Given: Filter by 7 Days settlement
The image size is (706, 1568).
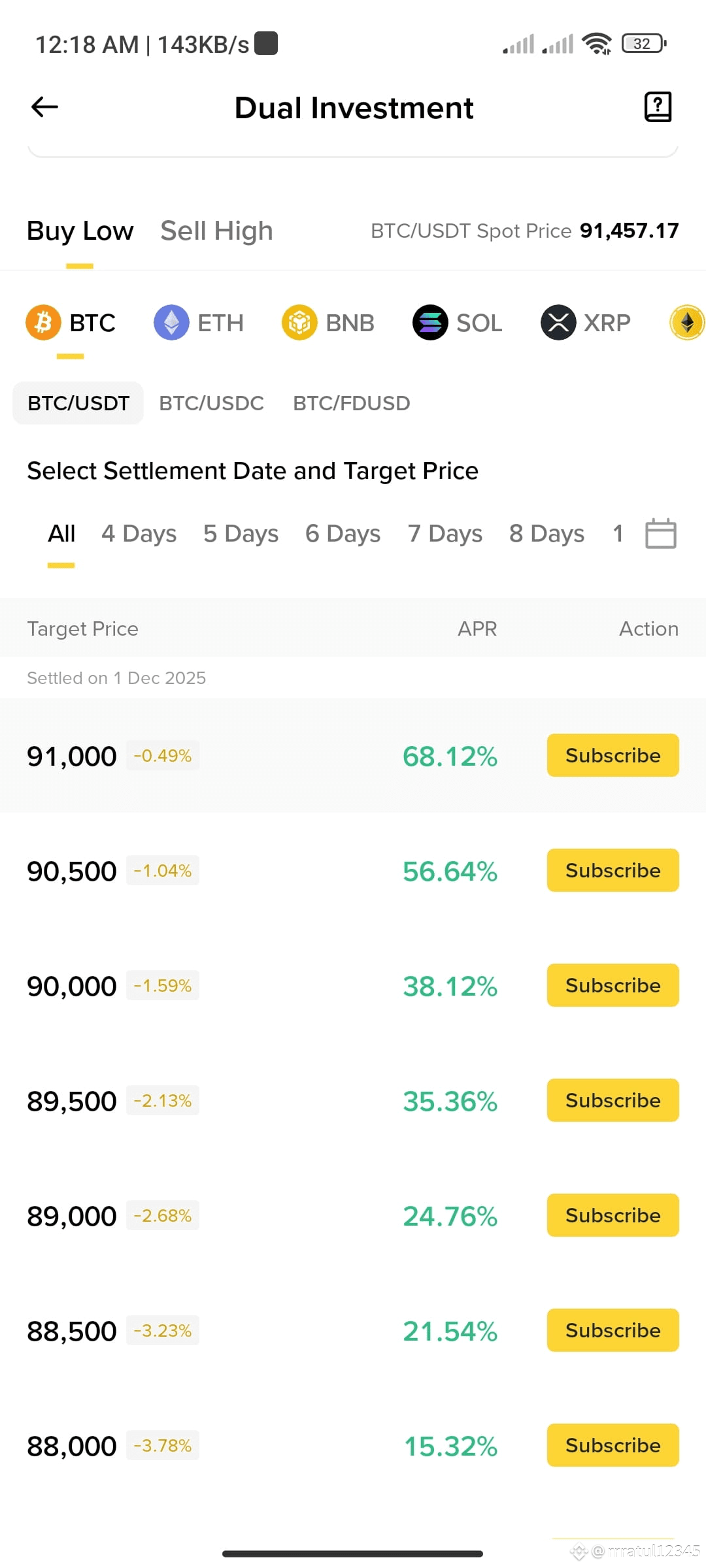Looking at the screenshot, I should 445,534.
